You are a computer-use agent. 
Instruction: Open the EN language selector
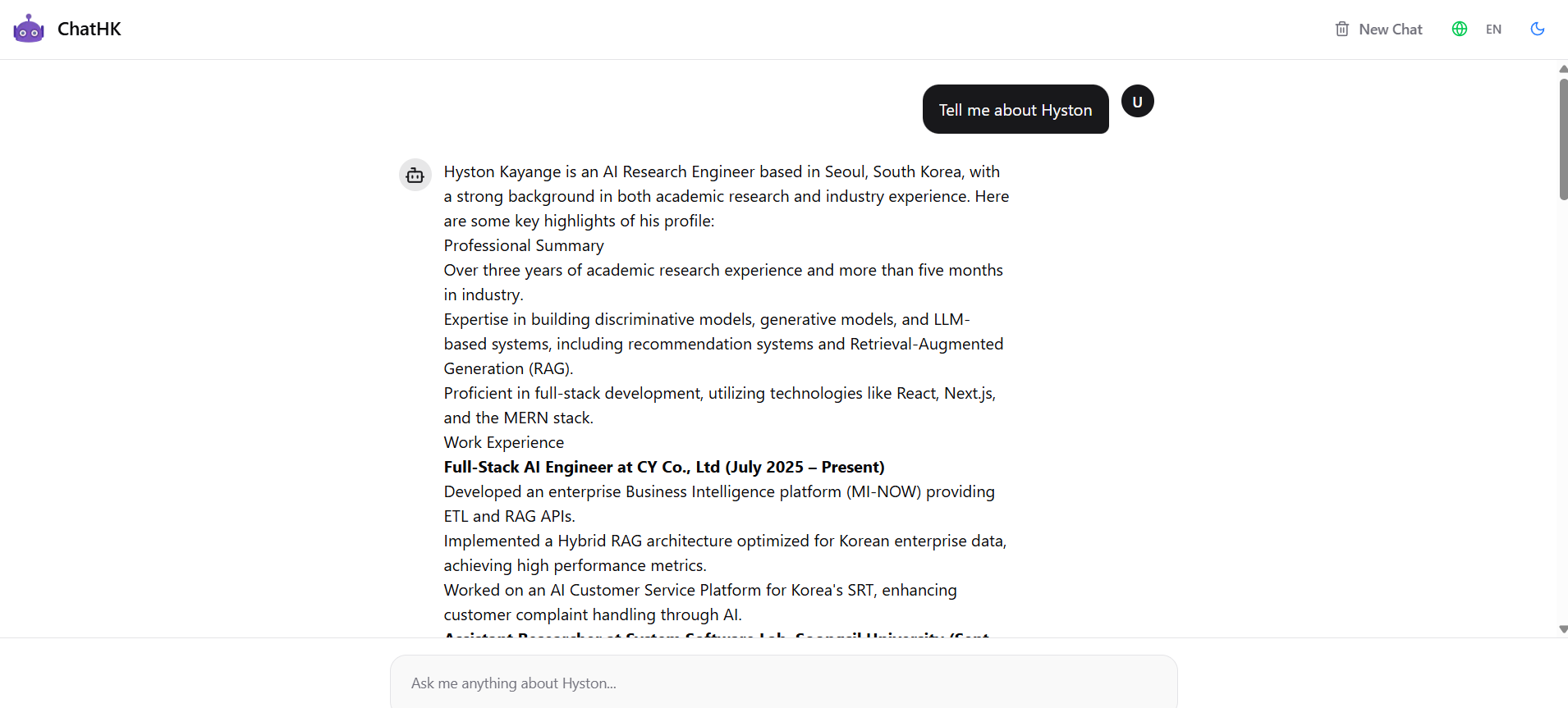(x=1493, y=30)
